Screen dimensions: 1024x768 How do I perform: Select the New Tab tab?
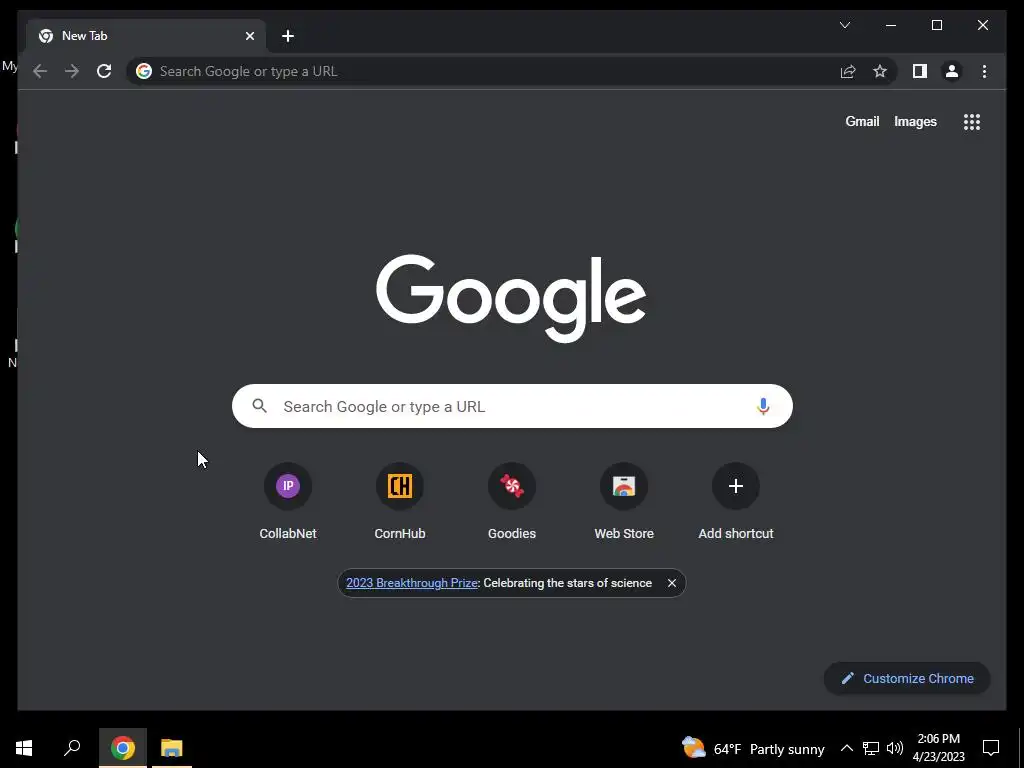point(145,36)
